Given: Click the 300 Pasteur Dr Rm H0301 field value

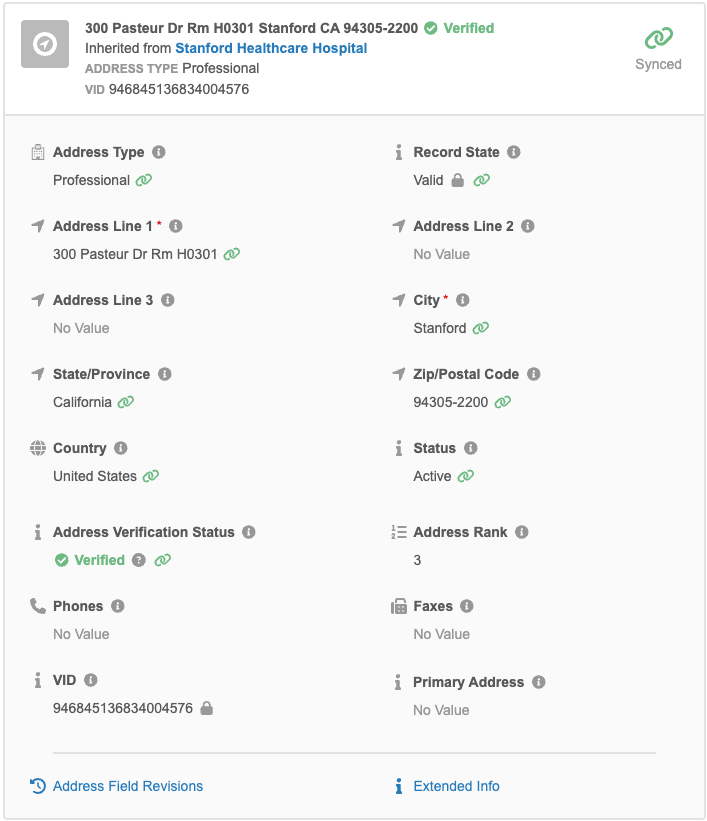Looking at the screenshot, I should 135,254.
